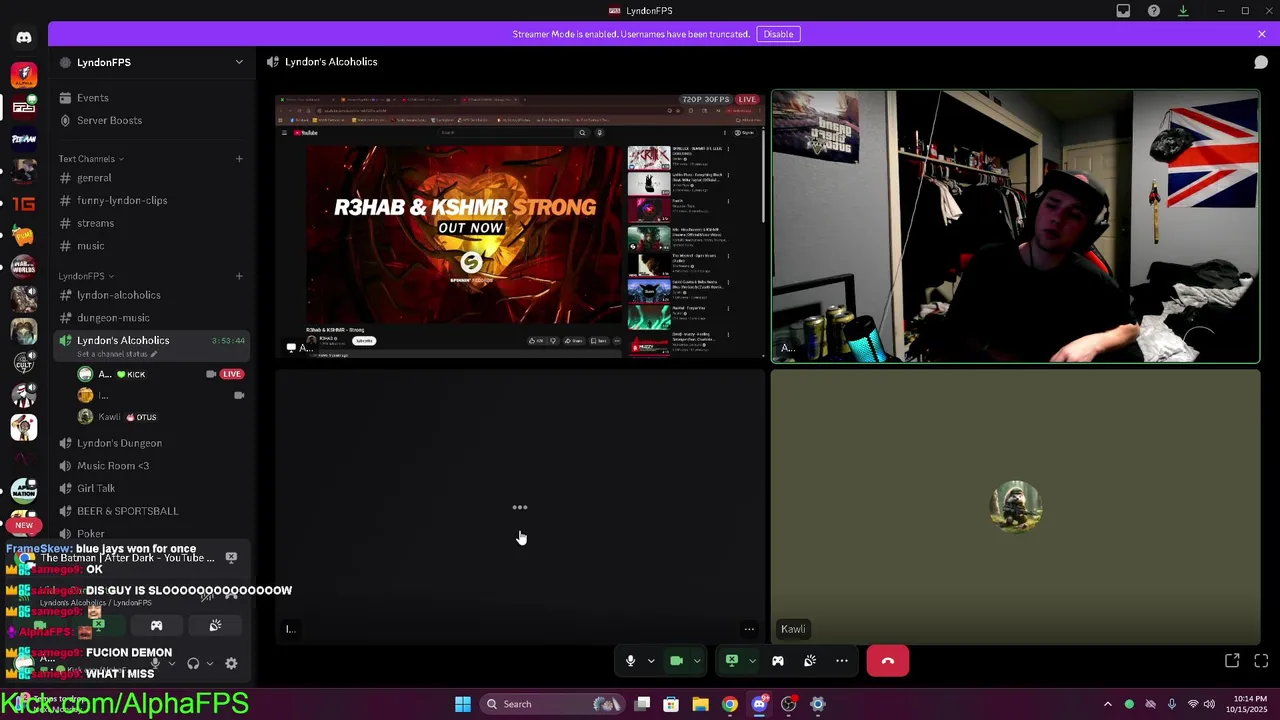Open the help icon in title bar
Screen dimensions: 1280x720
point(1154,11)
